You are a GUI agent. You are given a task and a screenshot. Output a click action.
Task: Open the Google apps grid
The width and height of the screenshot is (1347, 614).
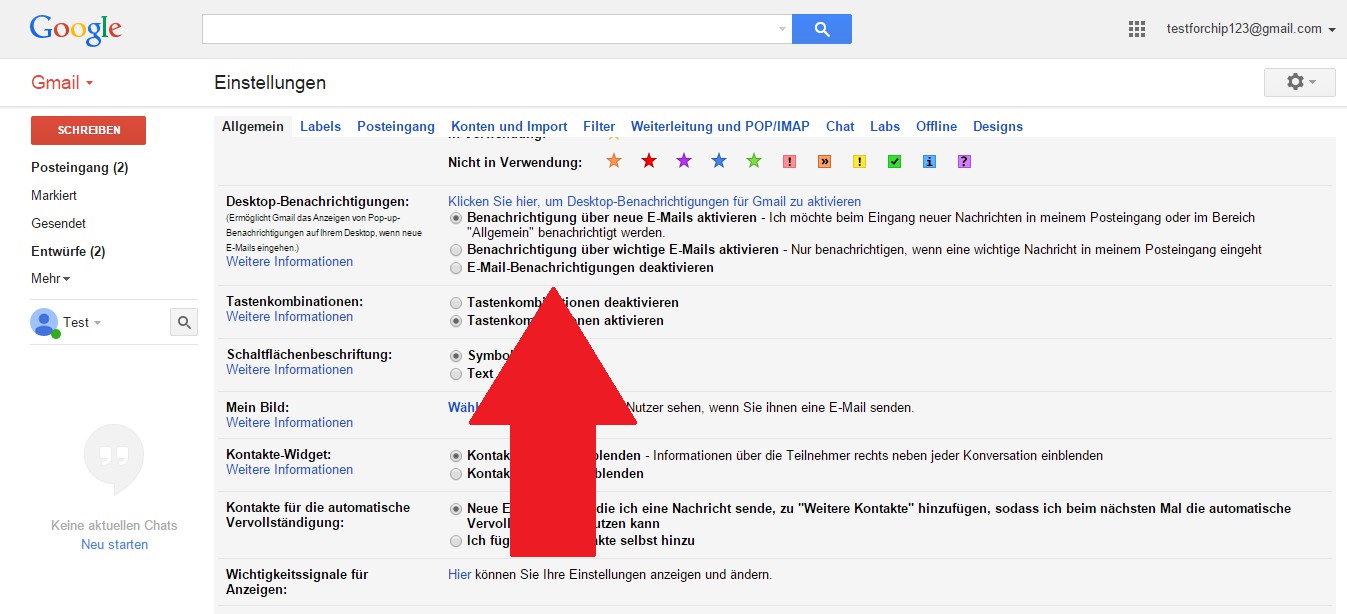click(1137, 29)
